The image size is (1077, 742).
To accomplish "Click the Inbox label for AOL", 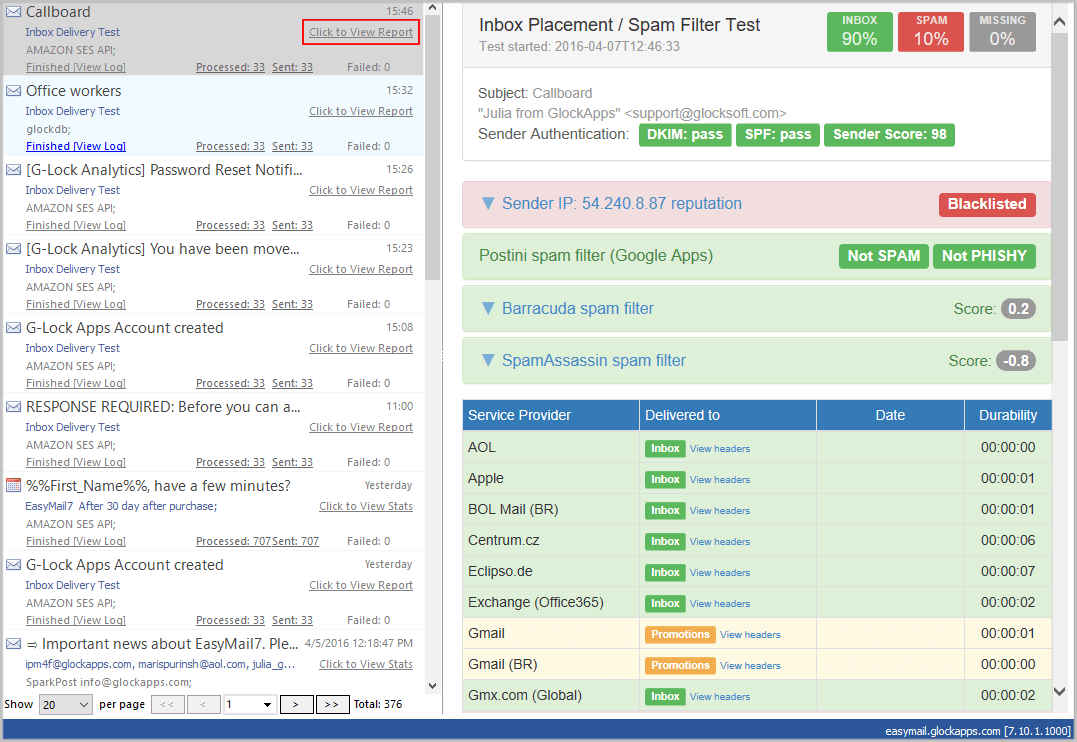I will pyautogui.click(x=665, y=449).
